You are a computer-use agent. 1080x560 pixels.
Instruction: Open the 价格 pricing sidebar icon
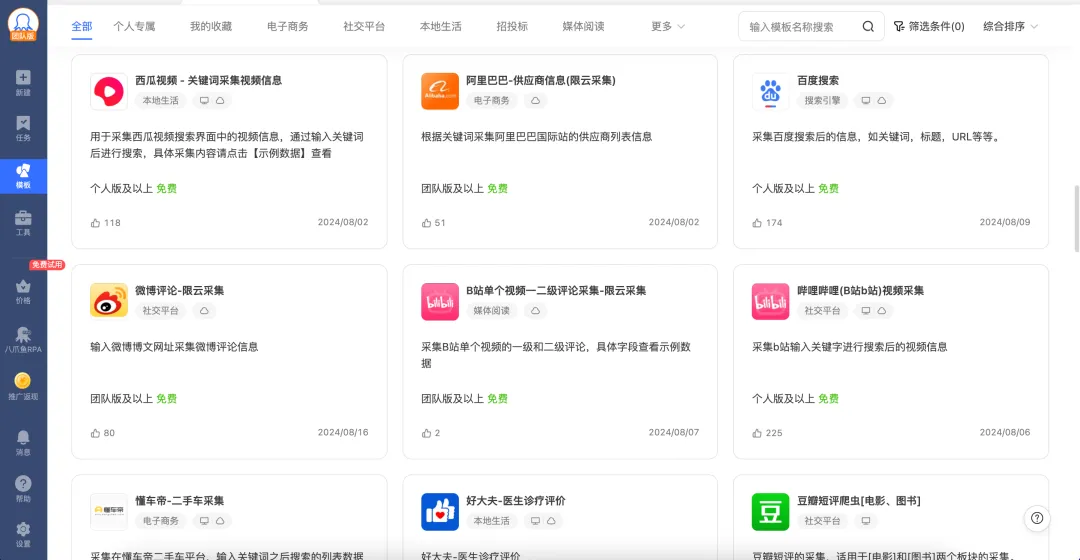tap(23, 291)
